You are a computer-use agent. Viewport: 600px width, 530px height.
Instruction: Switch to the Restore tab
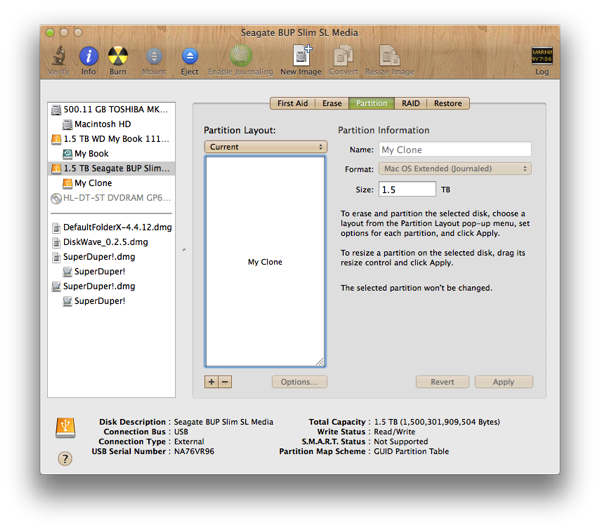448,103
